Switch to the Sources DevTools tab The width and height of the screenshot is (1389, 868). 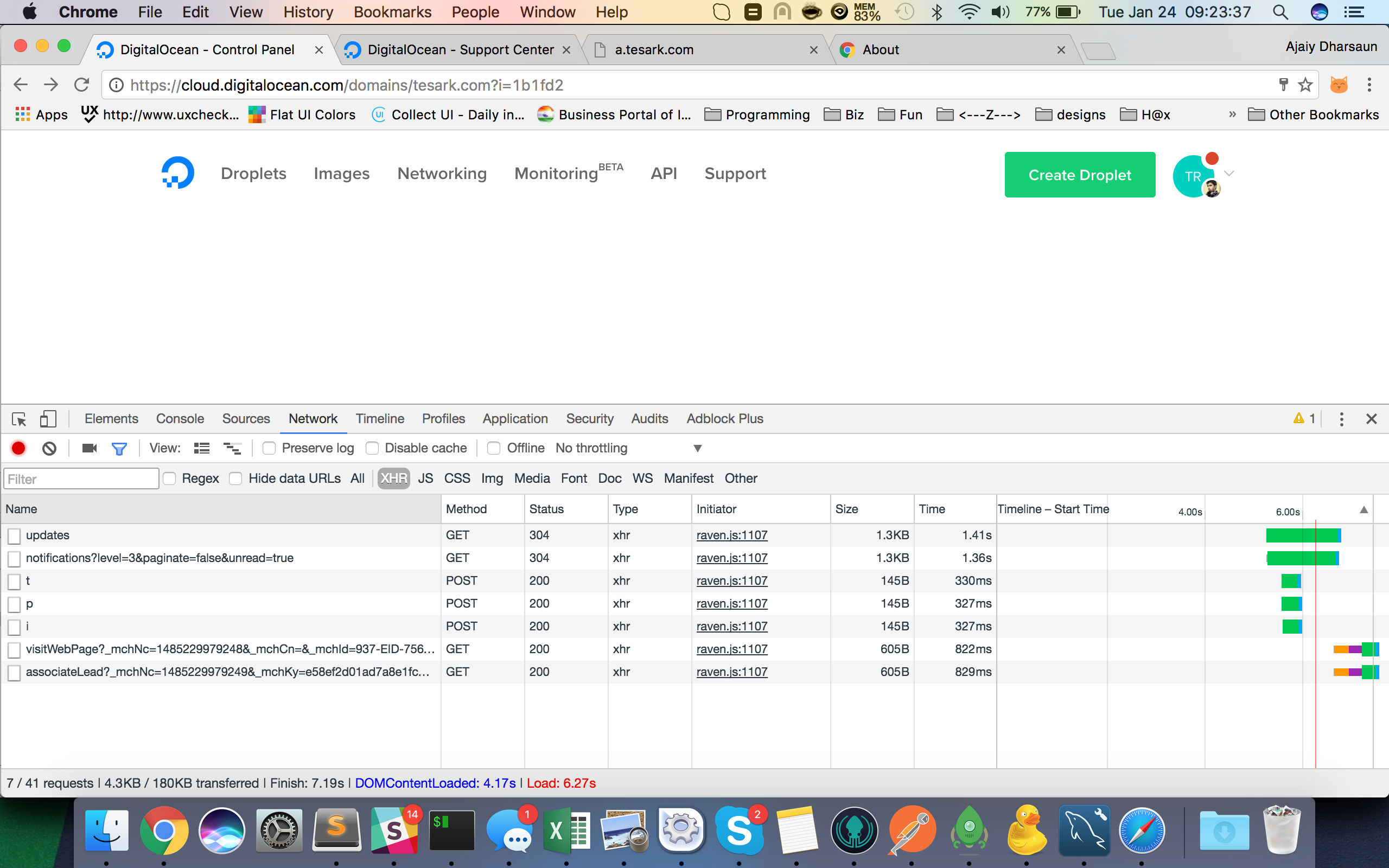point(246,419)
